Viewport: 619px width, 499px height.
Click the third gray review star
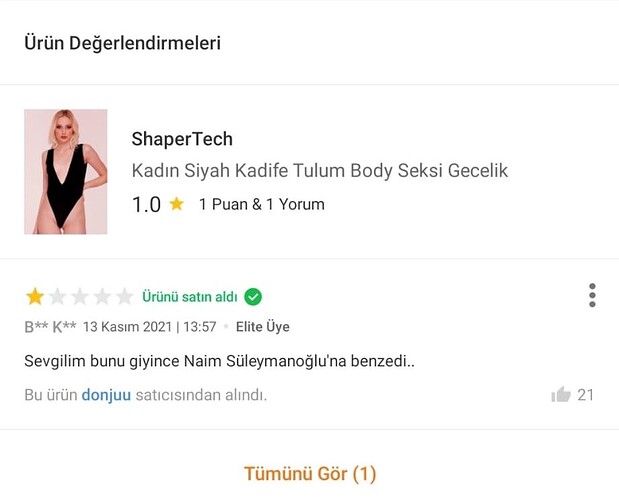(x=79, y=297)
